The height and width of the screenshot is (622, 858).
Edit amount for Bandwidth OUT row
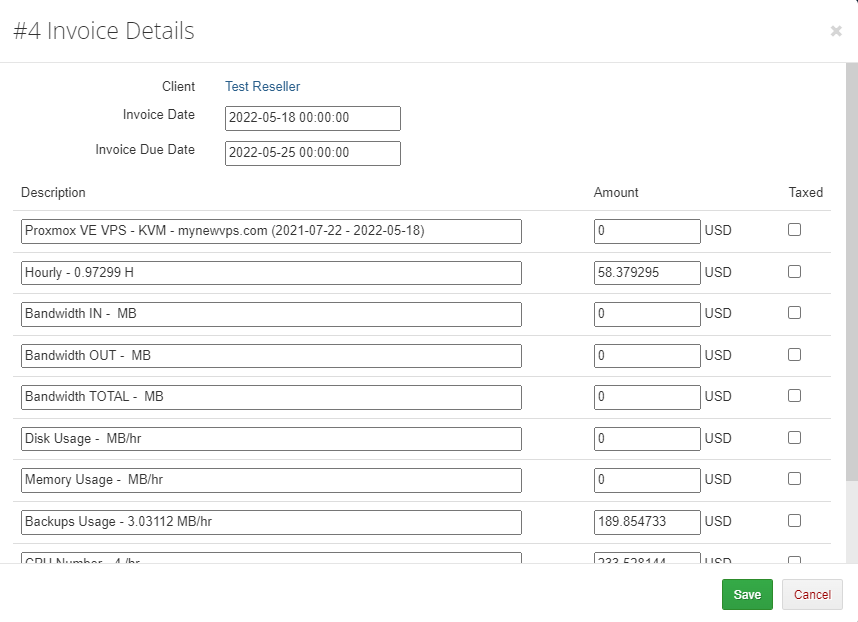(x=647, y=356)
